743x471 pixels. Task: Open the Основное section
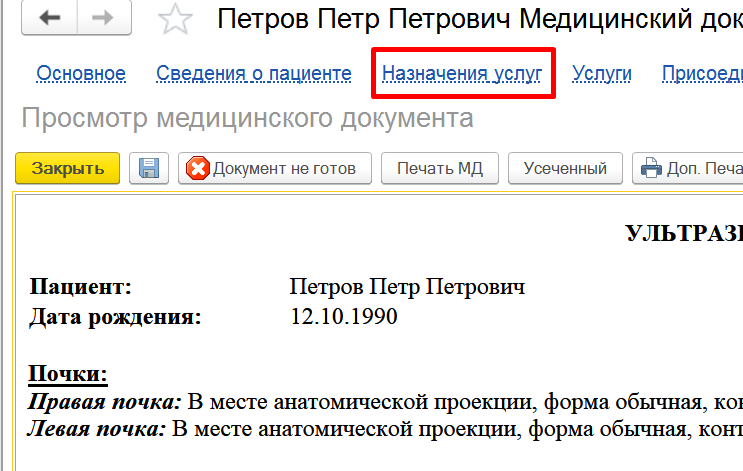click(81, 73)
